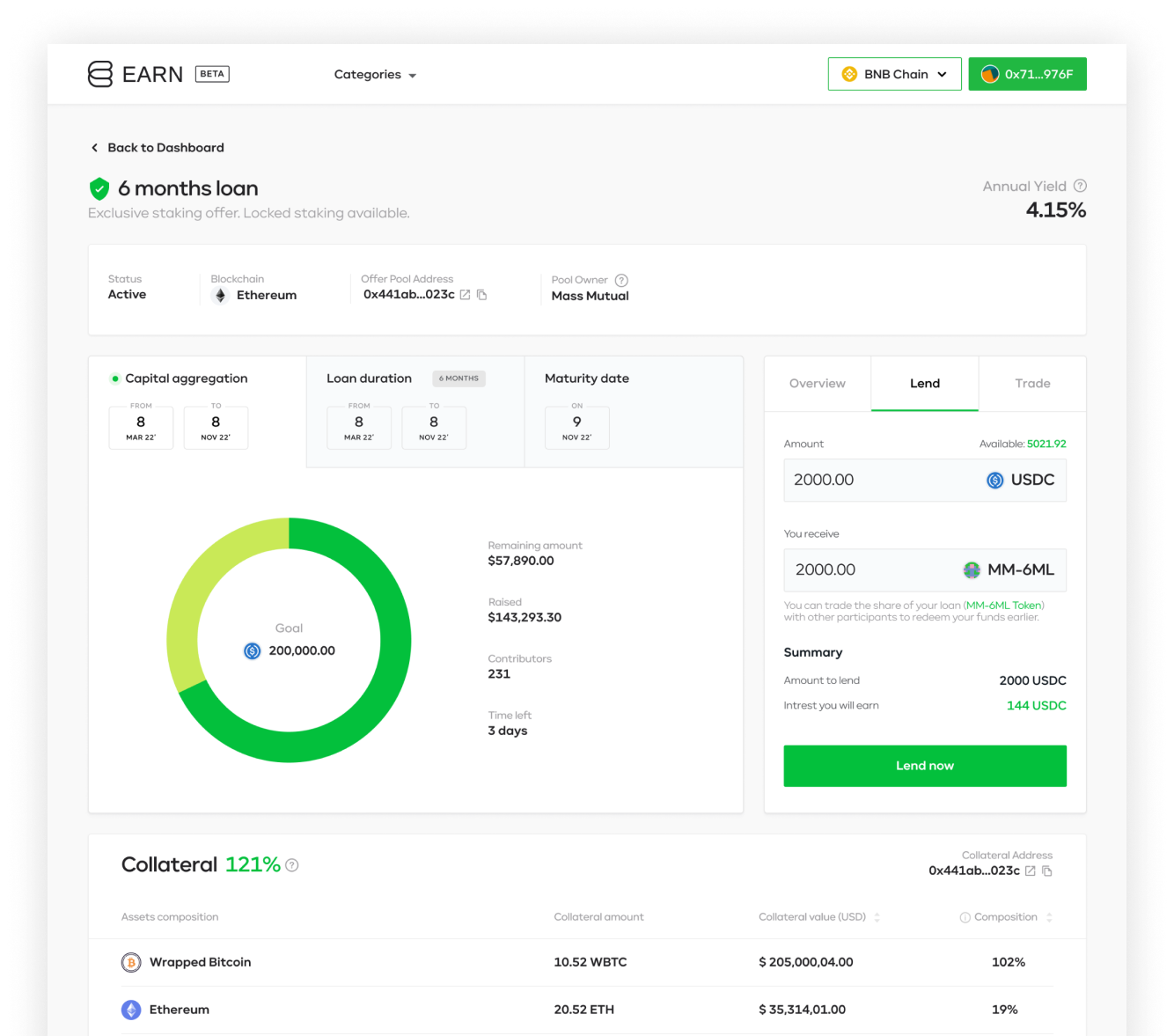This screenshot has height=1036, width=1174.
Task: Click the BETA badge
Action: [212, 74]
